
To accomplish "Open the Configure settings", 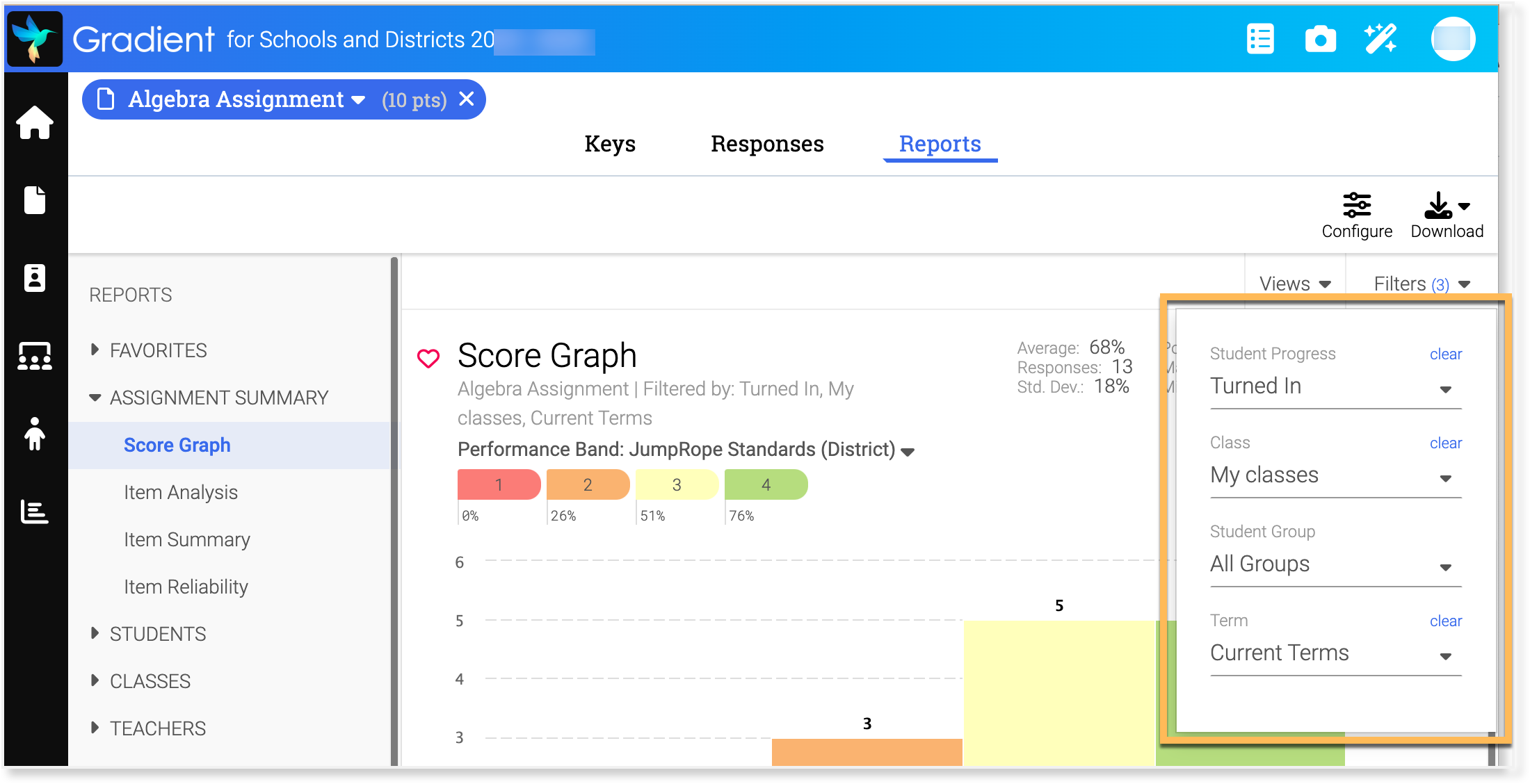I will (x=1357, y=215).
